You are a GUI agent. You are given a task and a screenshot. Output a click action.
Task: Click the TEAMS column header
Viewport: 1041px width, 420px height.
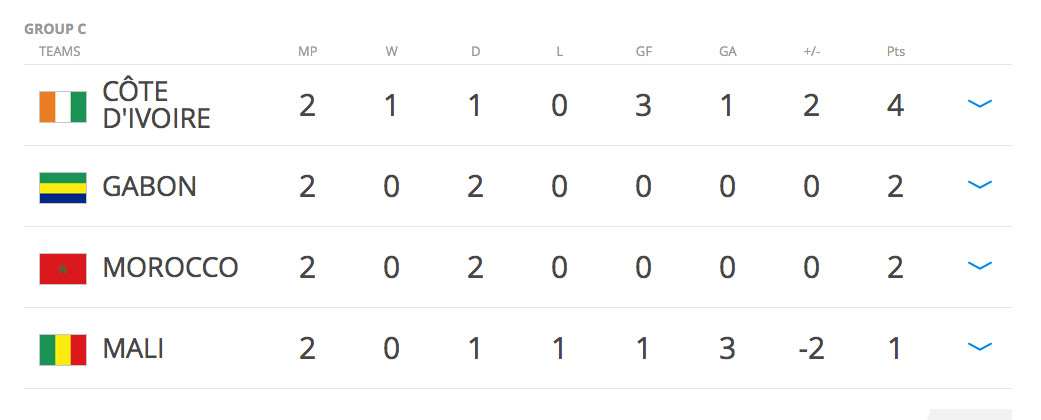coord(60,52)
